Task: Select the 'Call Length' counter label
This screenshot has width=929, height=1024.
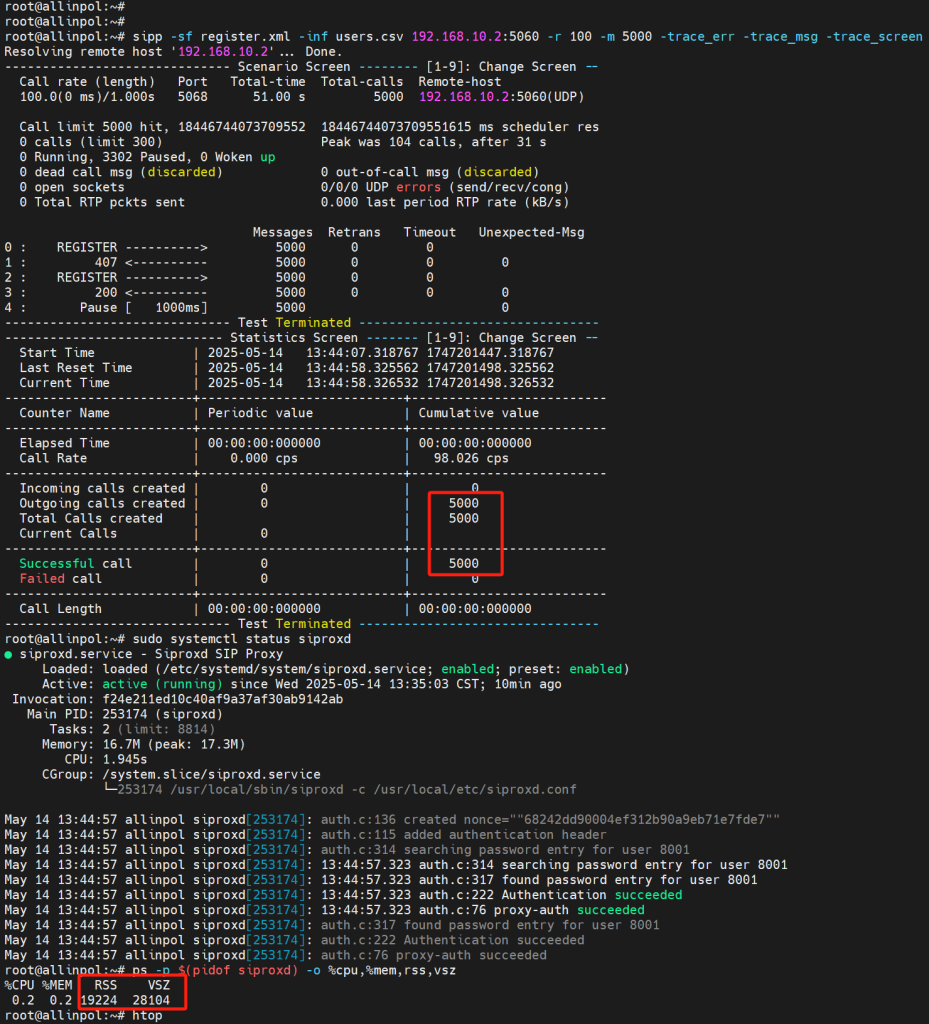Action: tap(61, 609)
